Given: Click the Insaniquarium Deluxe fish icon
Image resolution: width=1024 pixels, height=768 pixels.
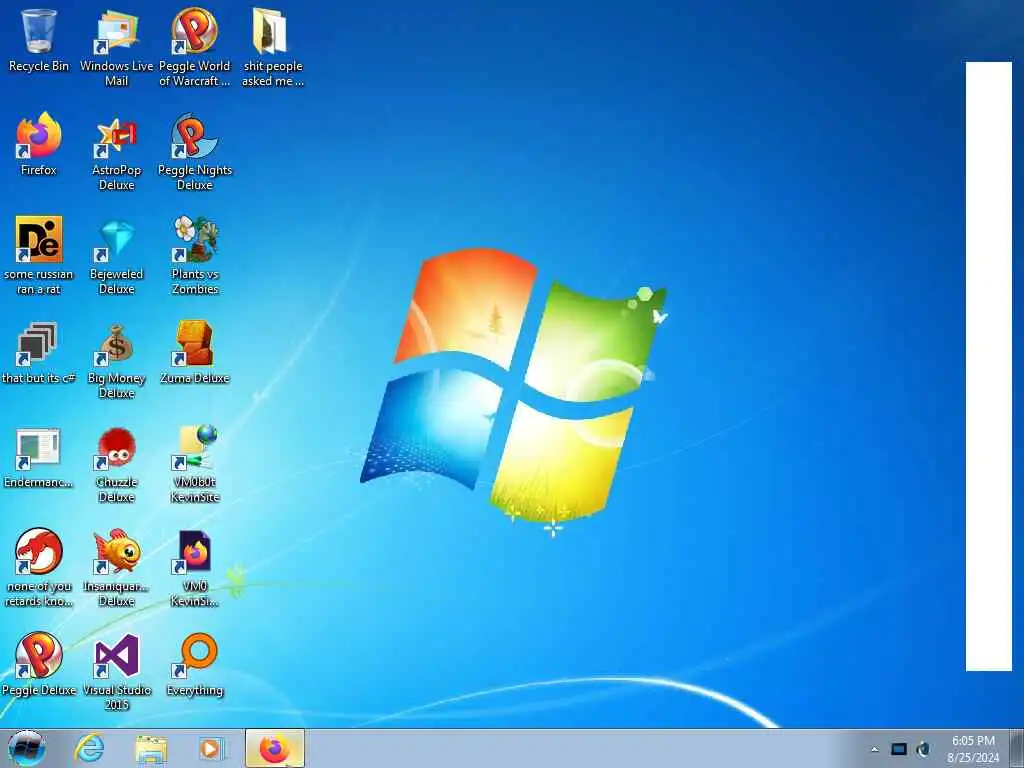Looking at the screenshot, I should pos(116,552).
